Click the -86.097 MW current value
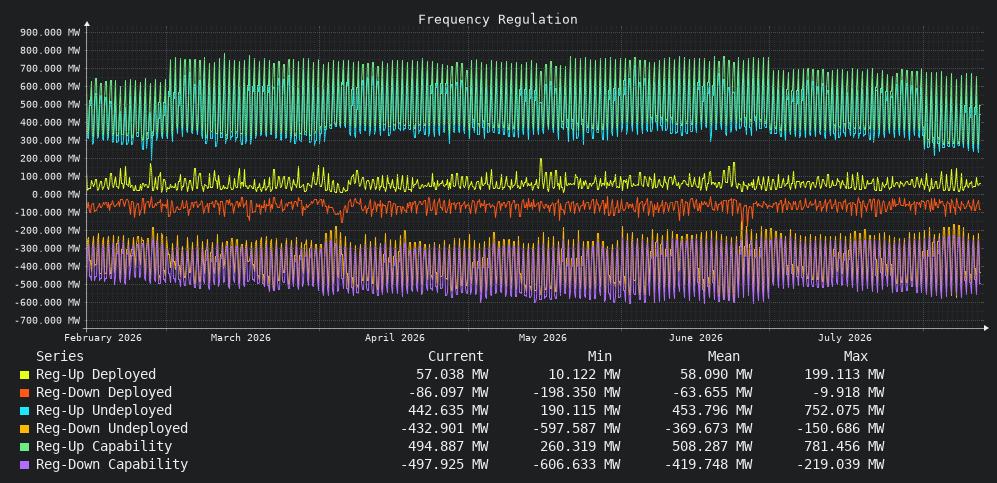Image resolution: width=997 pixels, height=483 pixels. [x=448, y=393]
